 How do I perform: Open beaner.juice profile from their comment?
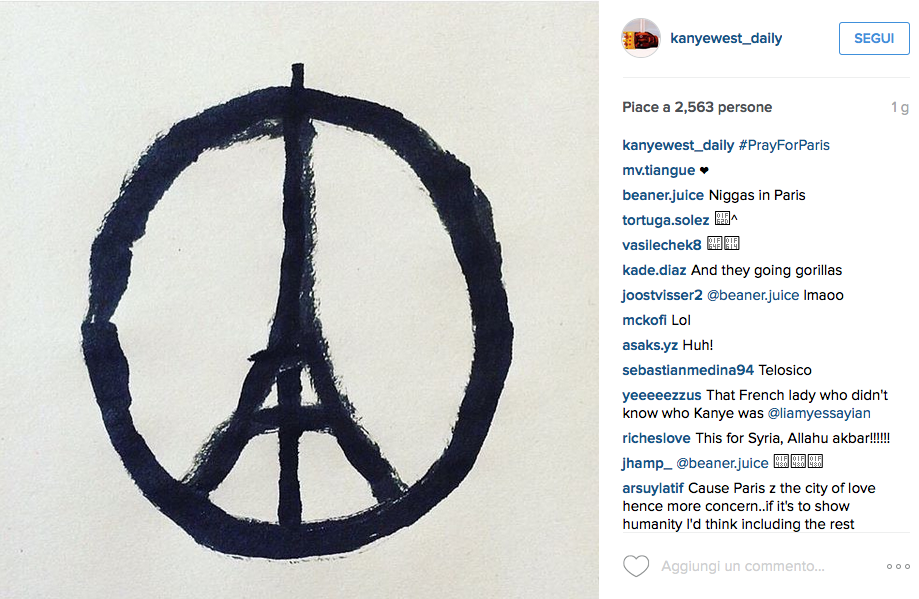pyautogui.click(x=663, y=195)
